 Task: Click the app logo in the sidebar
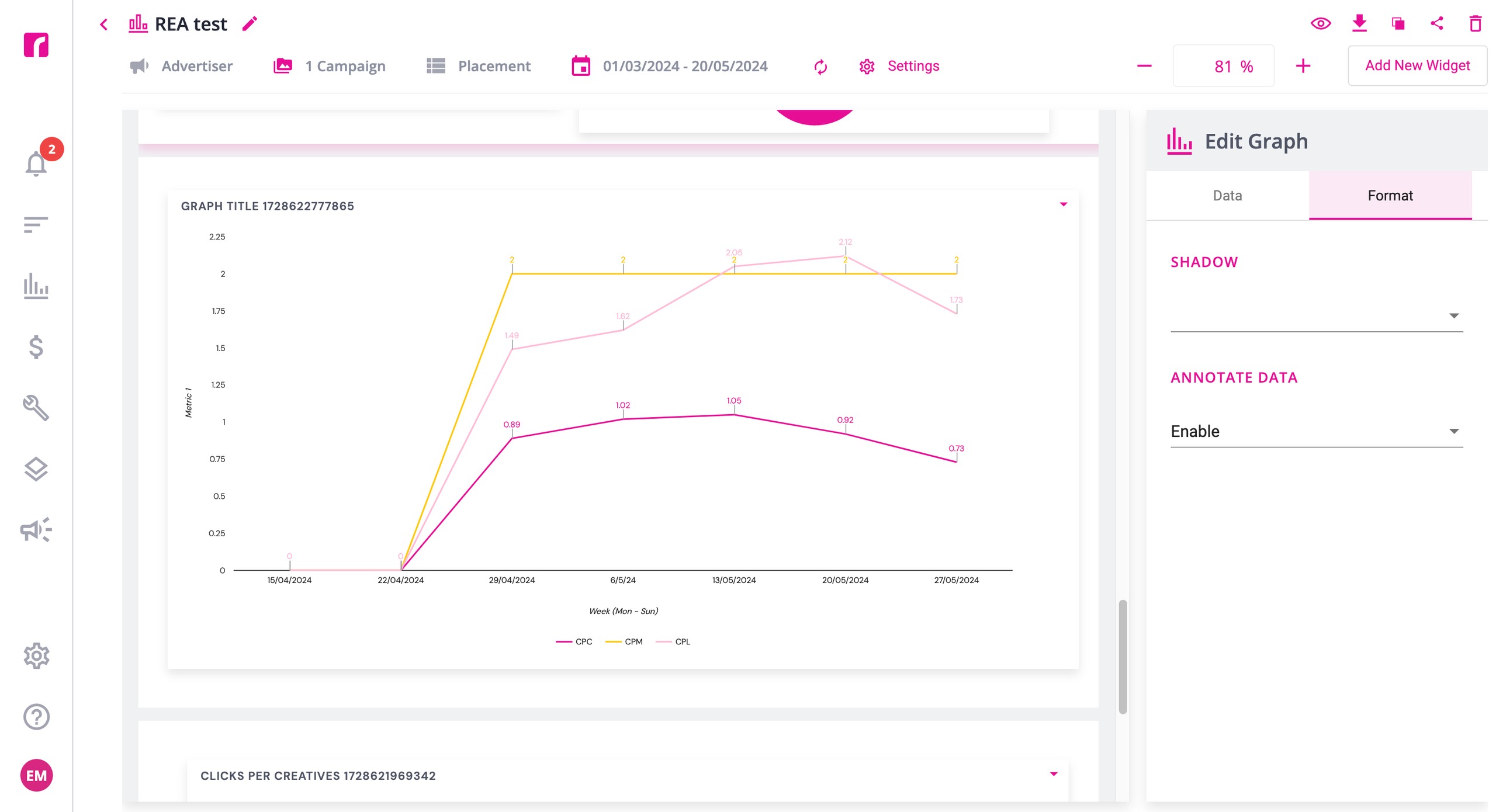tap(36, 45)
